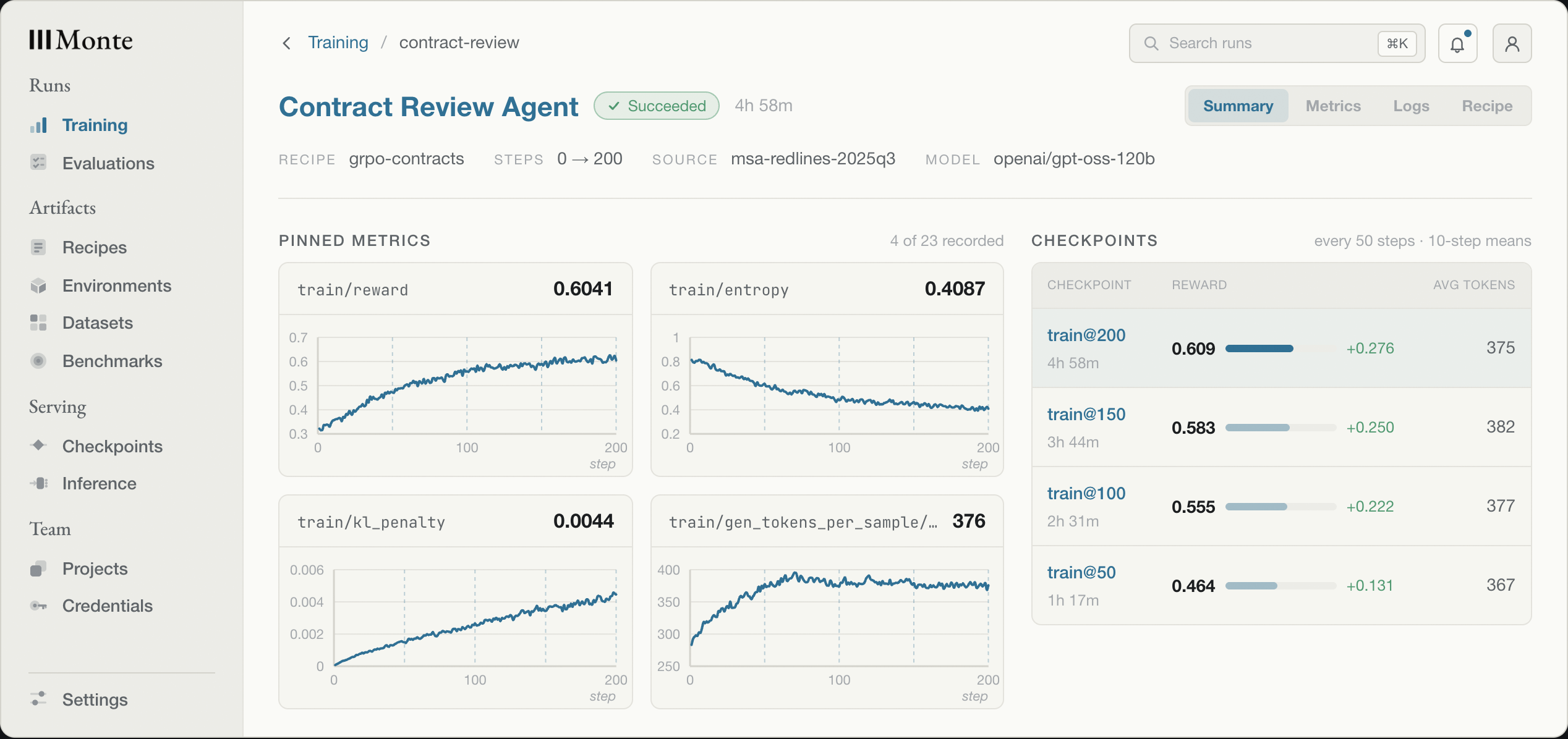Click the ⌘K shortcut badge
Viewport: 1568px width, 739px height.
[x=1397, y=43]
